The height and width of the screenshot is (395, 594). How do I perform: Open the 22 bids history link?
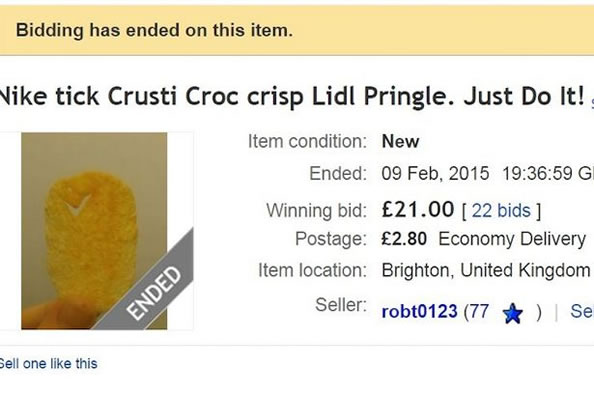click(x=501, y=211)
